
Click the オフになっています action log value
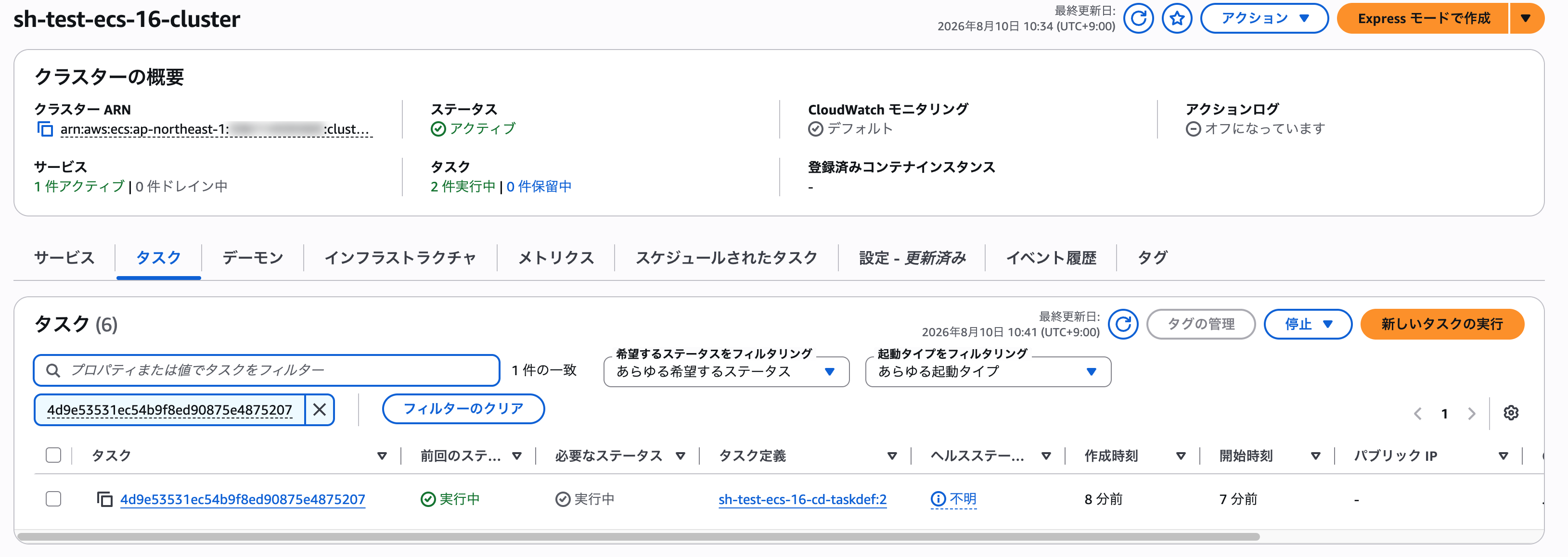[x=1265, y=129]
